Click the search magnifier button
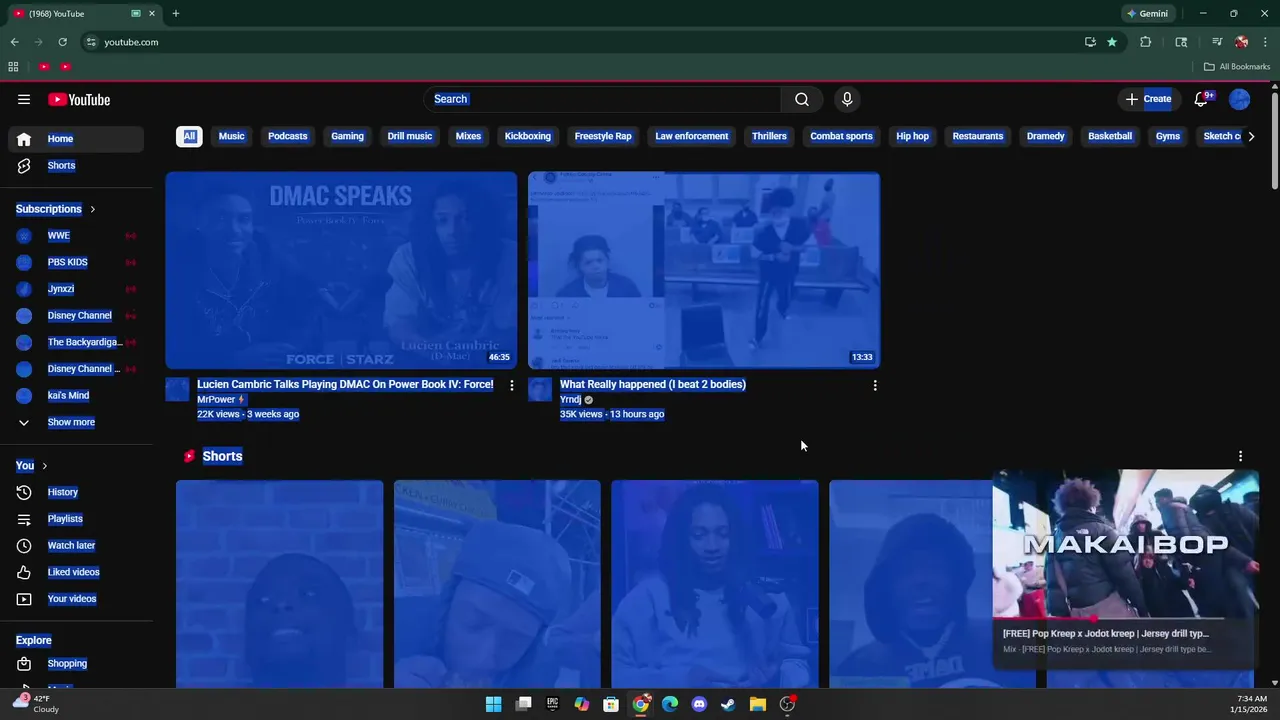The width and height of the screenshot is (1280, 720). pos(802,99)
